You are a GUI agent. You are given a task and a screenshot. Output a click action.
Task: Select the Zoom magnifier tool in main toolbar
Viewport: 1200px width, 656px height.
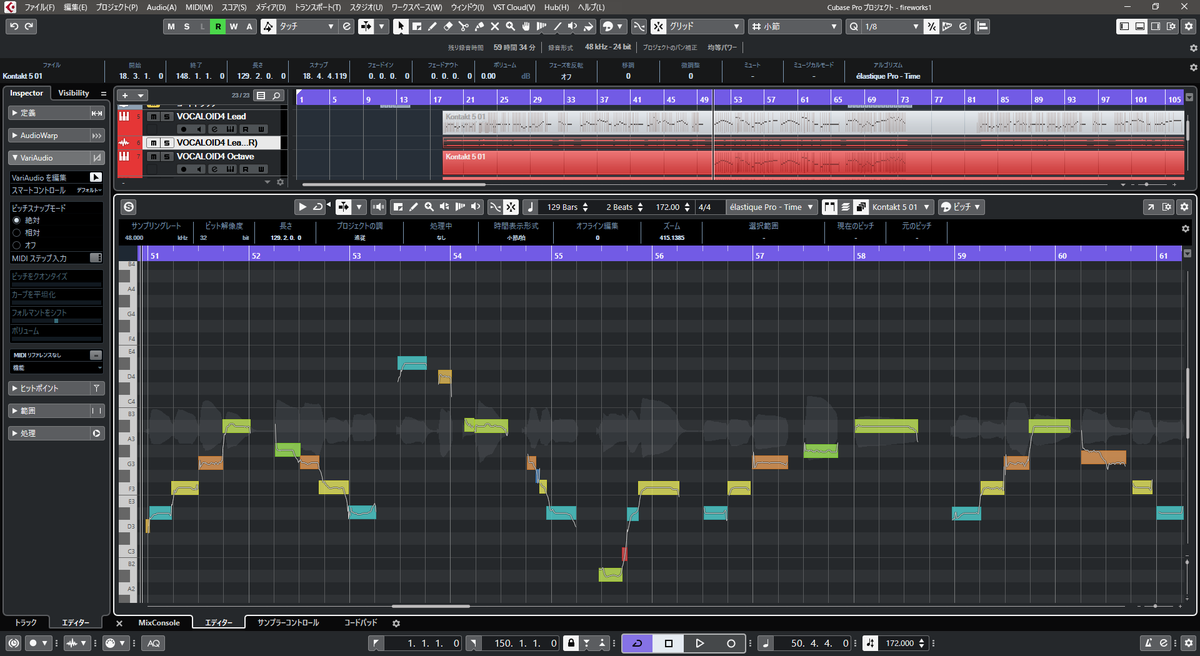[510, 26]
